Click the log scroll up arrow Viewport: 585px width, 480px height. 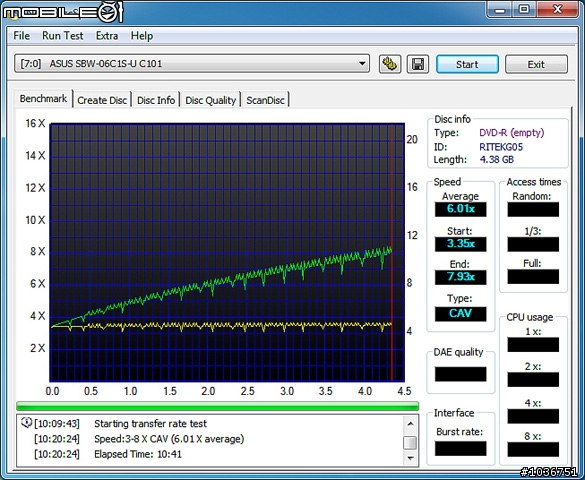coord(410,424)
